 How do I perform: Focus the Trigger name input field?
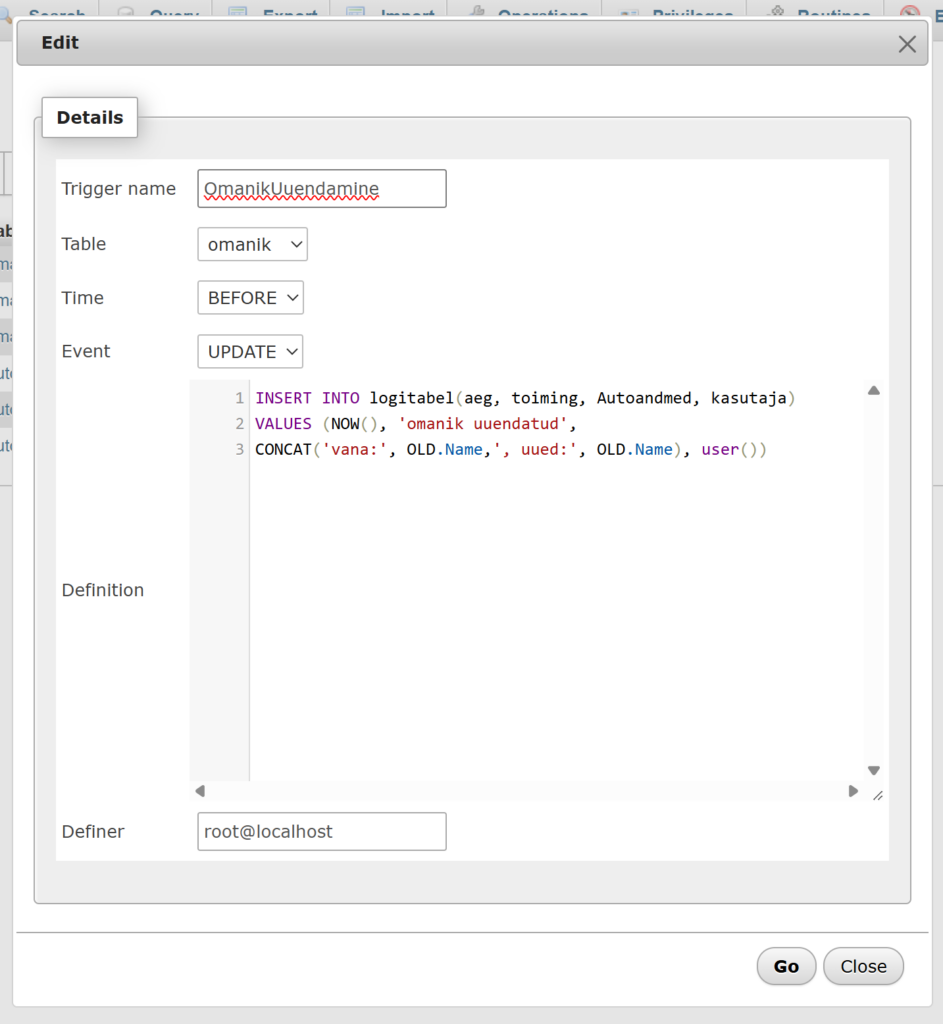[x=322, y=189]
